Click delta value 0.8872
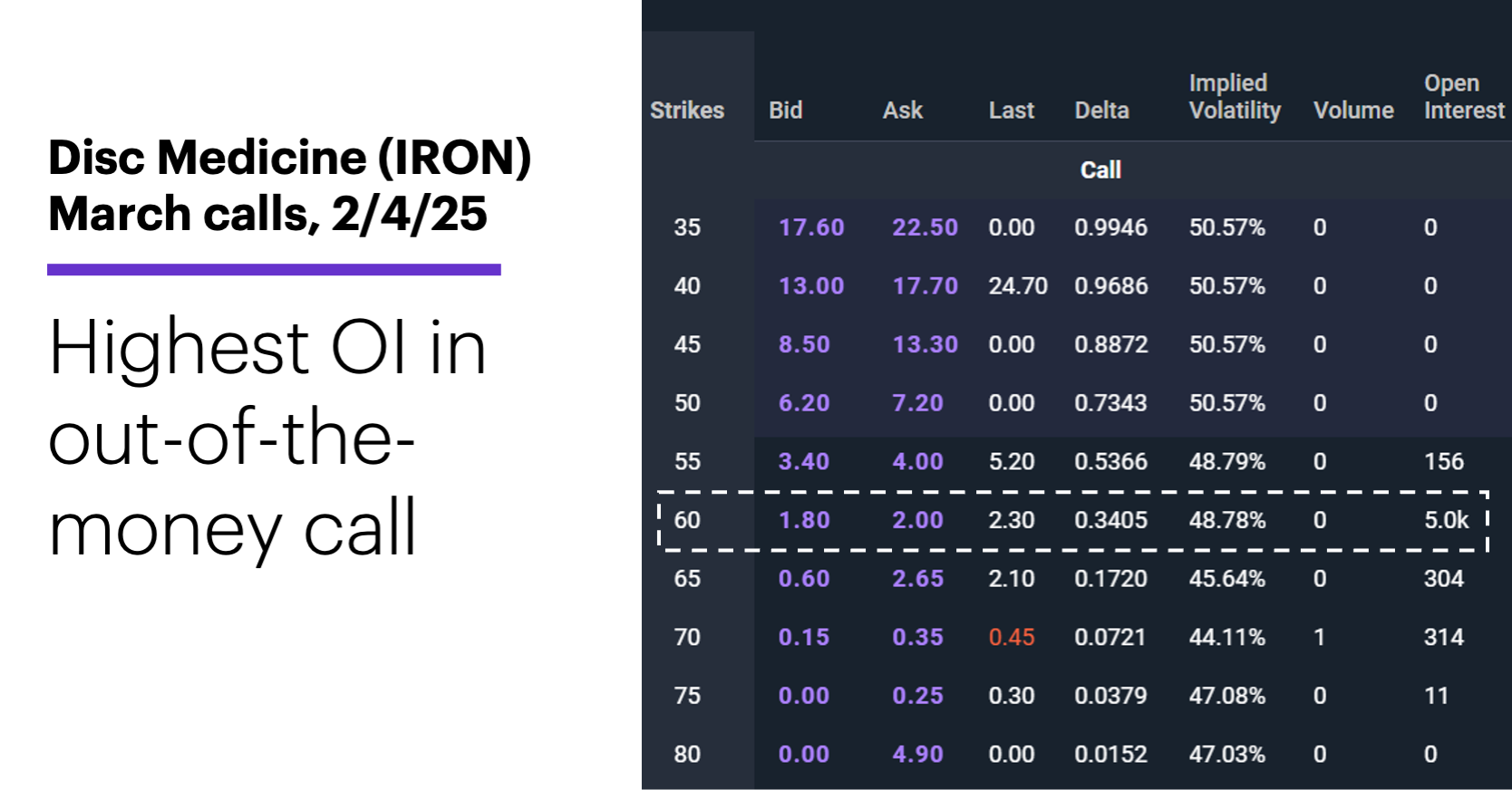This screenshot has width=1512, height=790. [1111, 345]
